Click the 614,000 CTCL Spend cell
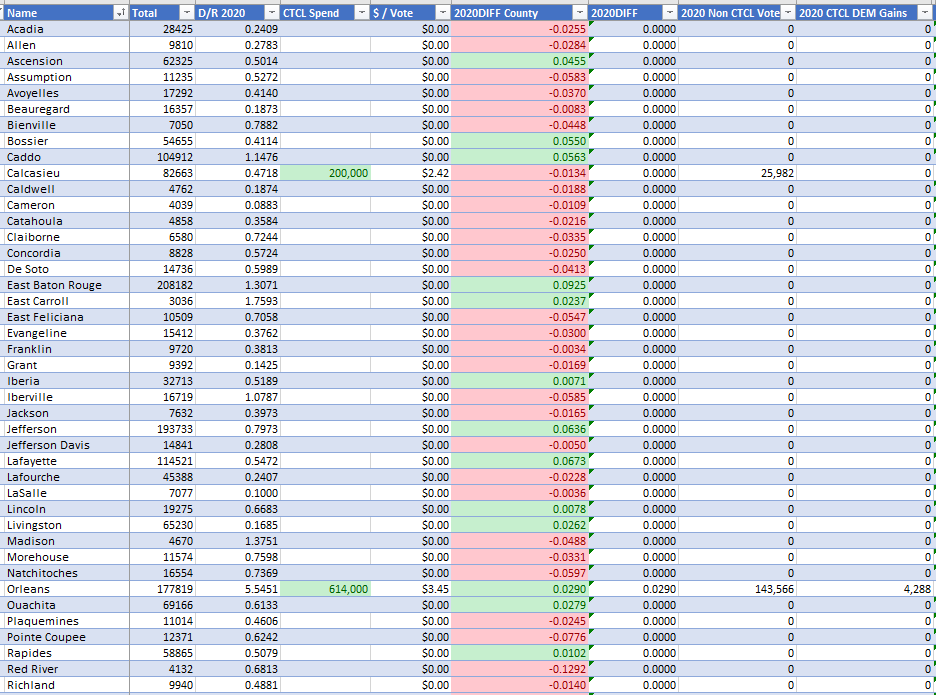This screenshot has height=695, width=936. (x=325, y=589)
